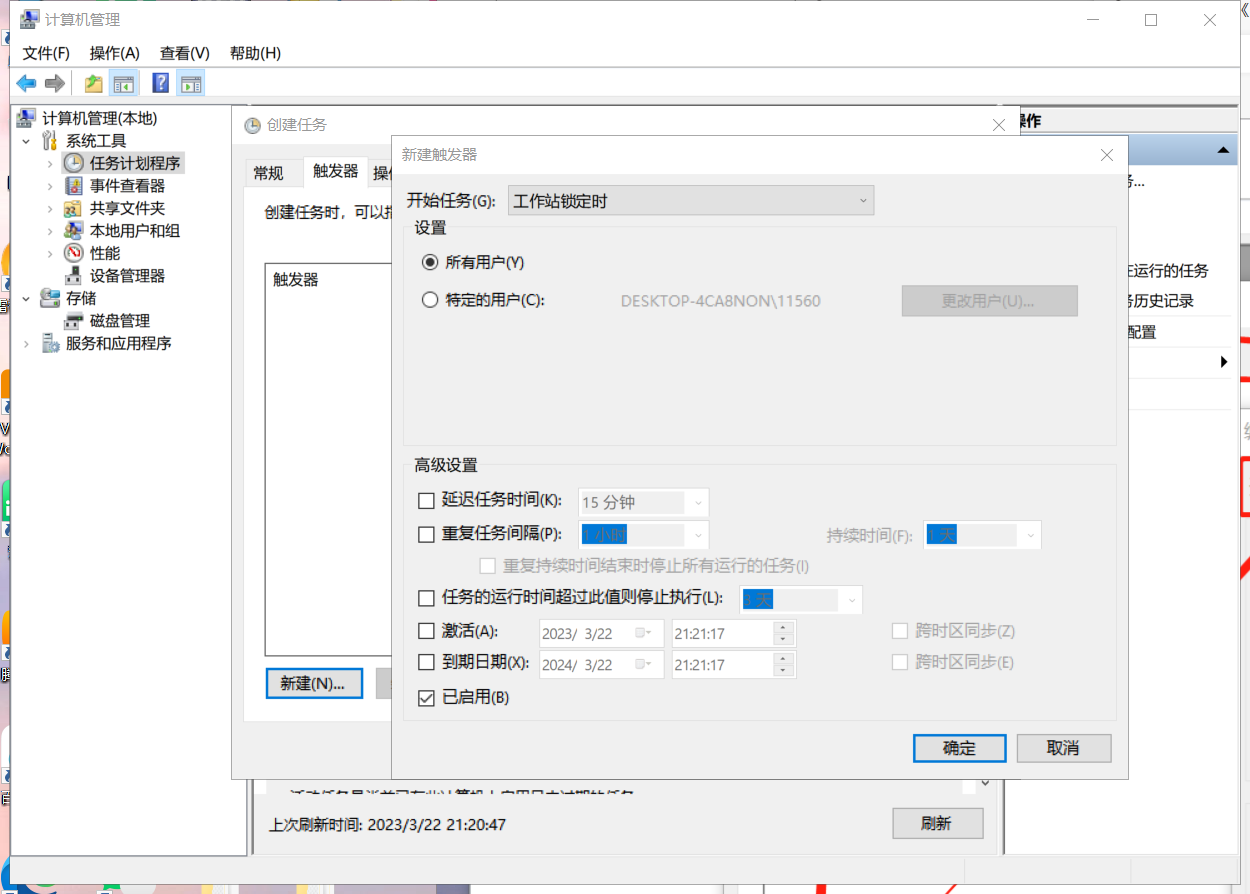Click the Back arrow toolbar icon
Screen dimensions: 1250x894
tap(27, 84)
